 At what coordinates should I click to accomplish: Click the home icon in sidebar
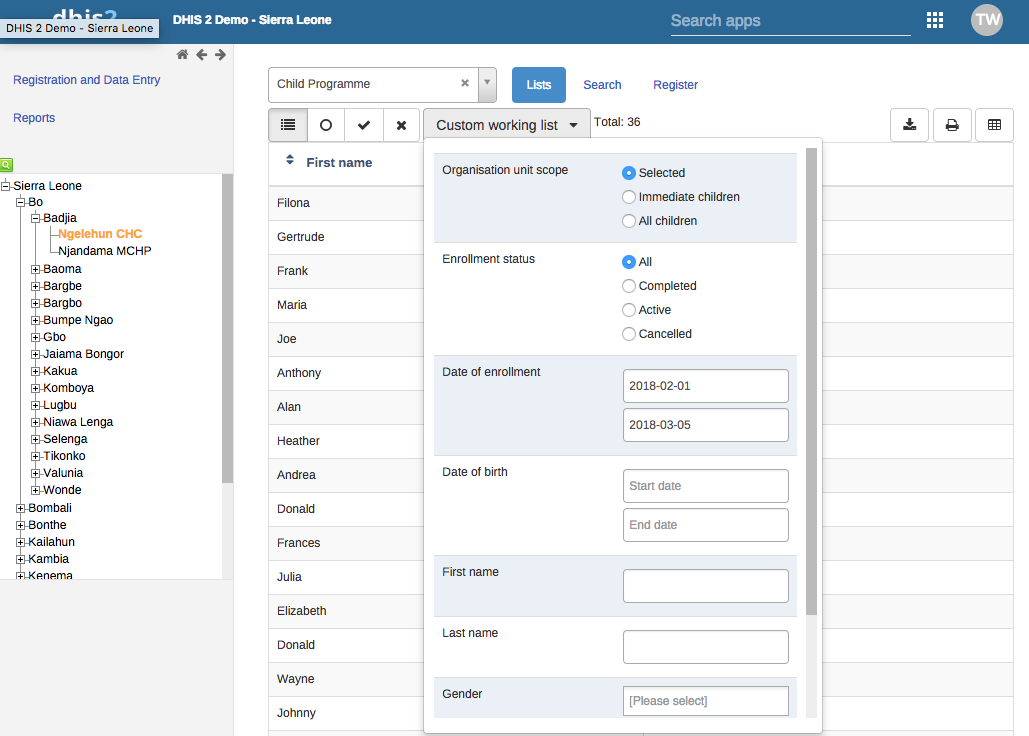point(182,55)
